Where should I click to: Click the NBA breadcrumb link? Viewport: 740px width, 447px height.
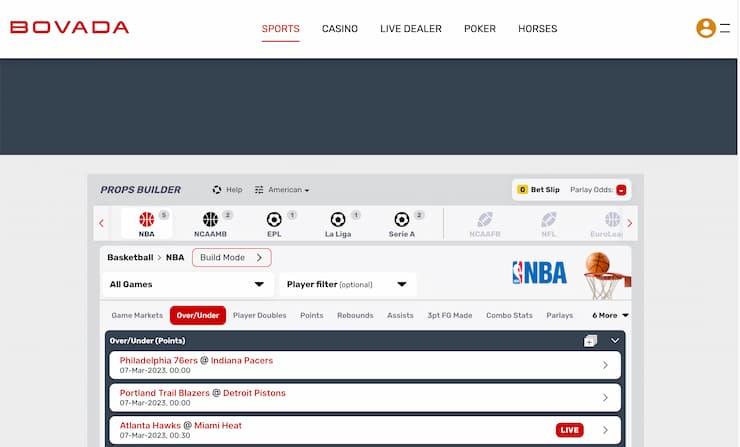[175, 257]
